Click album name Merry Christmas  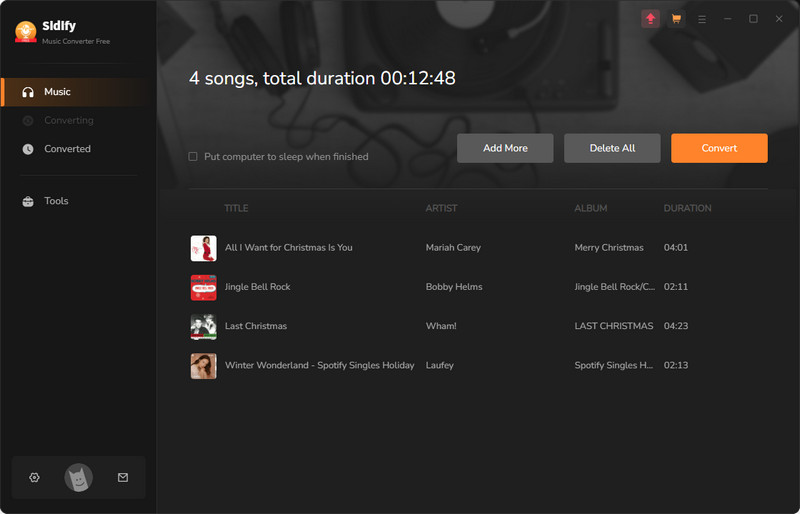[609, 248]
